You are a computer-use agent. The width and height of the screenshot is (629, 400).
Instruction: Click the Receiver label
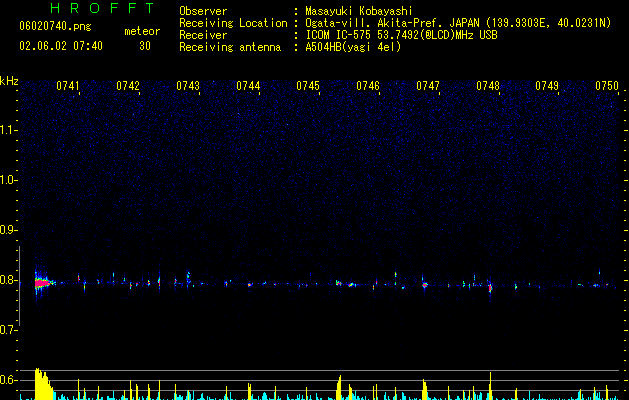203,35
